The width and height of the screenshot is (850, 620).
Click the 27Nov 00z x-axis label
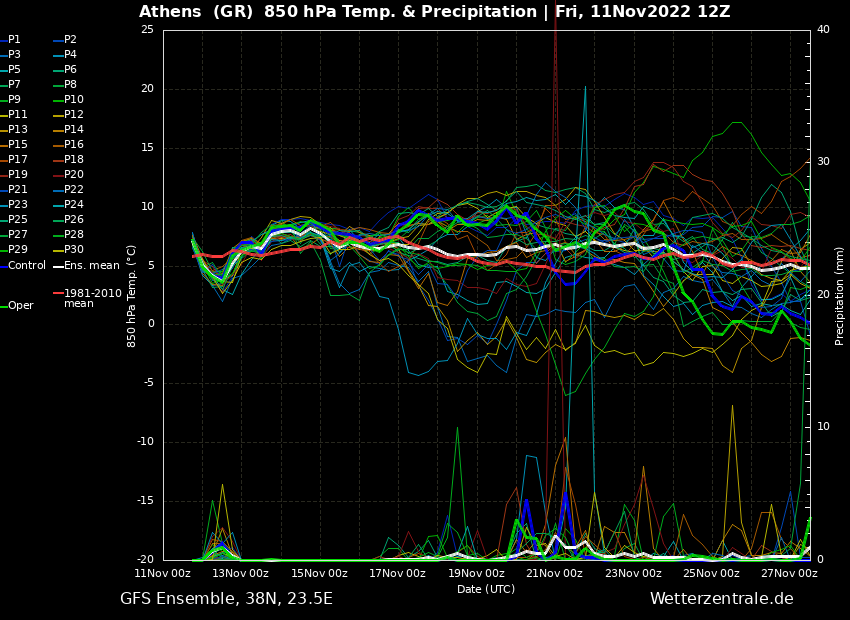tap(789, 573)
